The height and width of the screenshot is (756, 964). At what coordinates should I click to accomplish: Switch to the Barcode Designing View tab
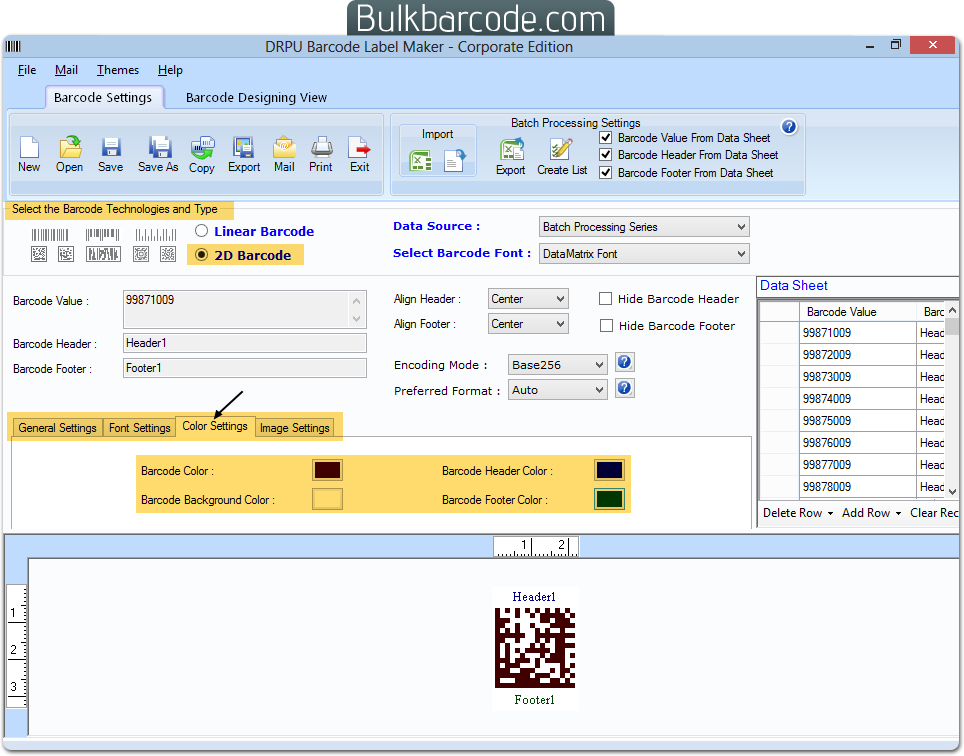point(255,97)
